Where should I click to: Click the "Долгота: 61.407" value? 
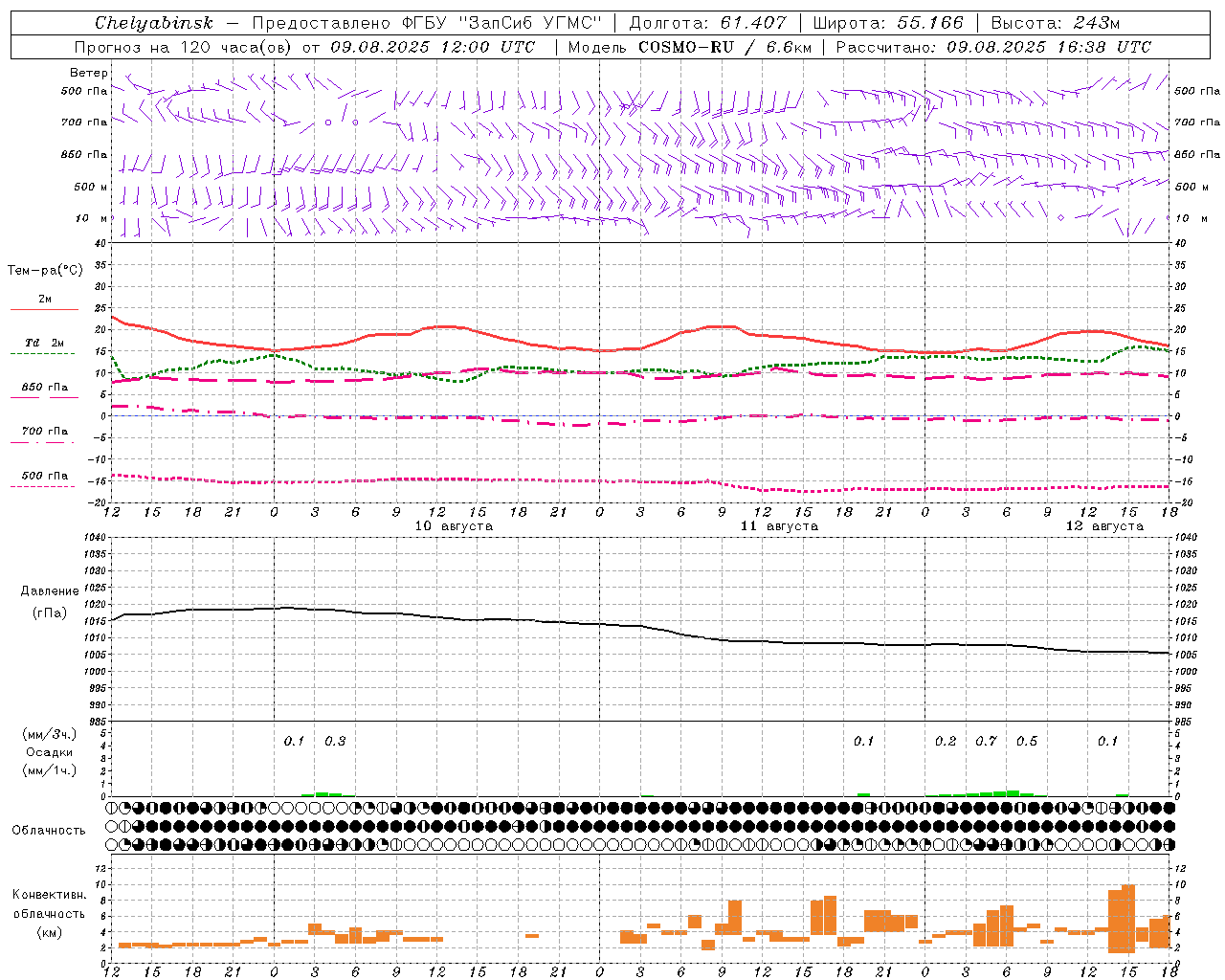[708, 23]
